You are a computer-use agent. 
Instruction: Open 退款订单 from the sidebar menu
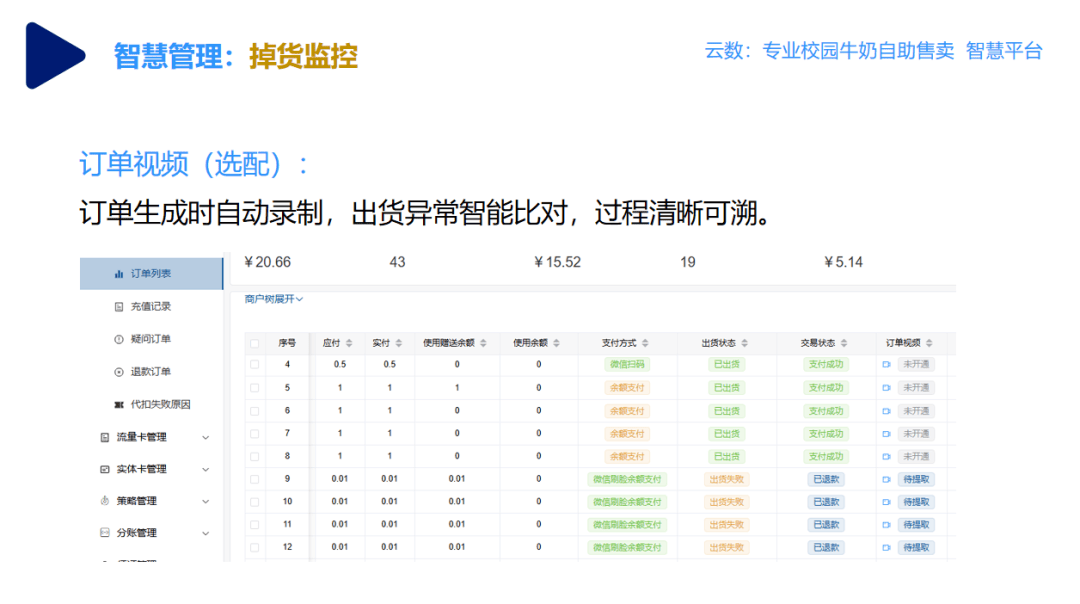click(x=150, y=372)
